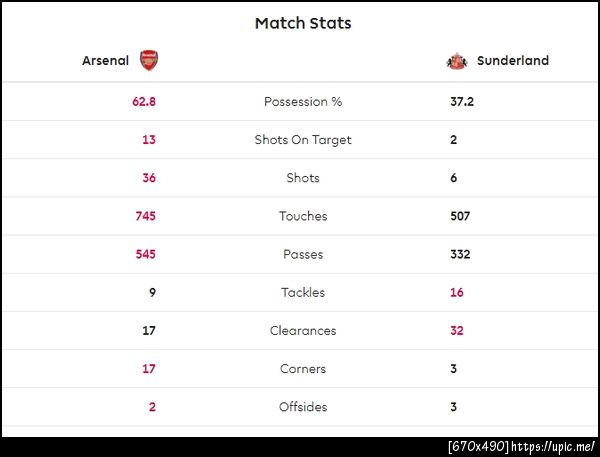Click the Passes stat label
The image size is (600, 457).
pyautogui.click(x=303, y=254)
